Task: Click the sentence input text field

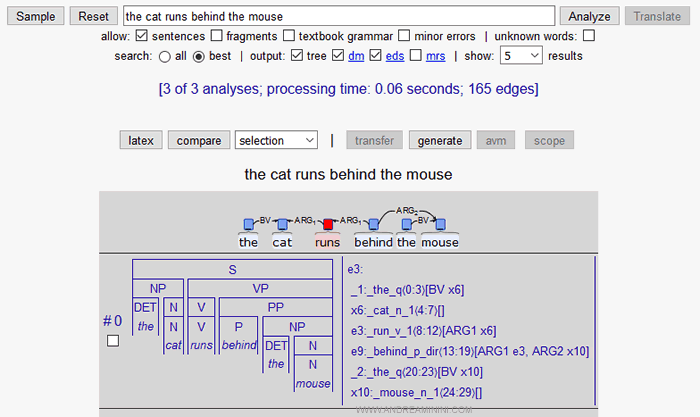Action: pos(338,16)
